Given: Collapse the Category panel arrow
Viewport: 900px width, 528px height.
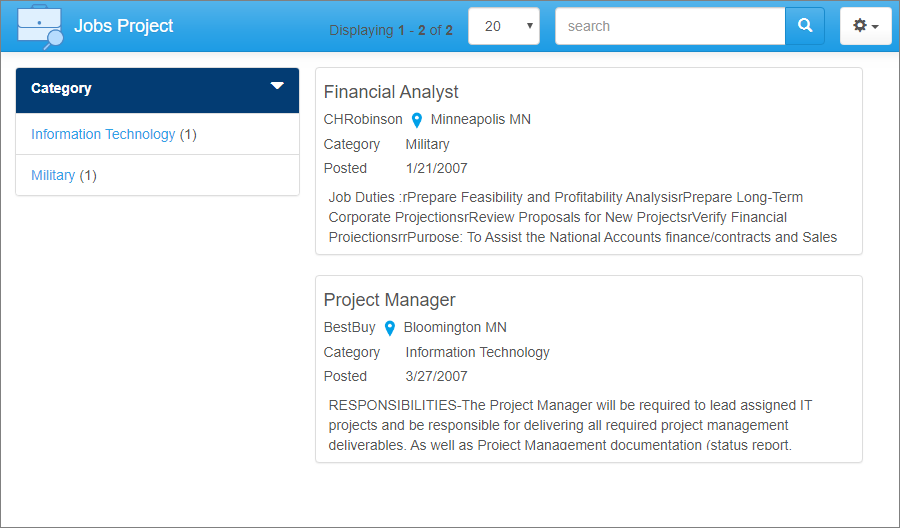Looking at the screenshot, I should 277,87.
